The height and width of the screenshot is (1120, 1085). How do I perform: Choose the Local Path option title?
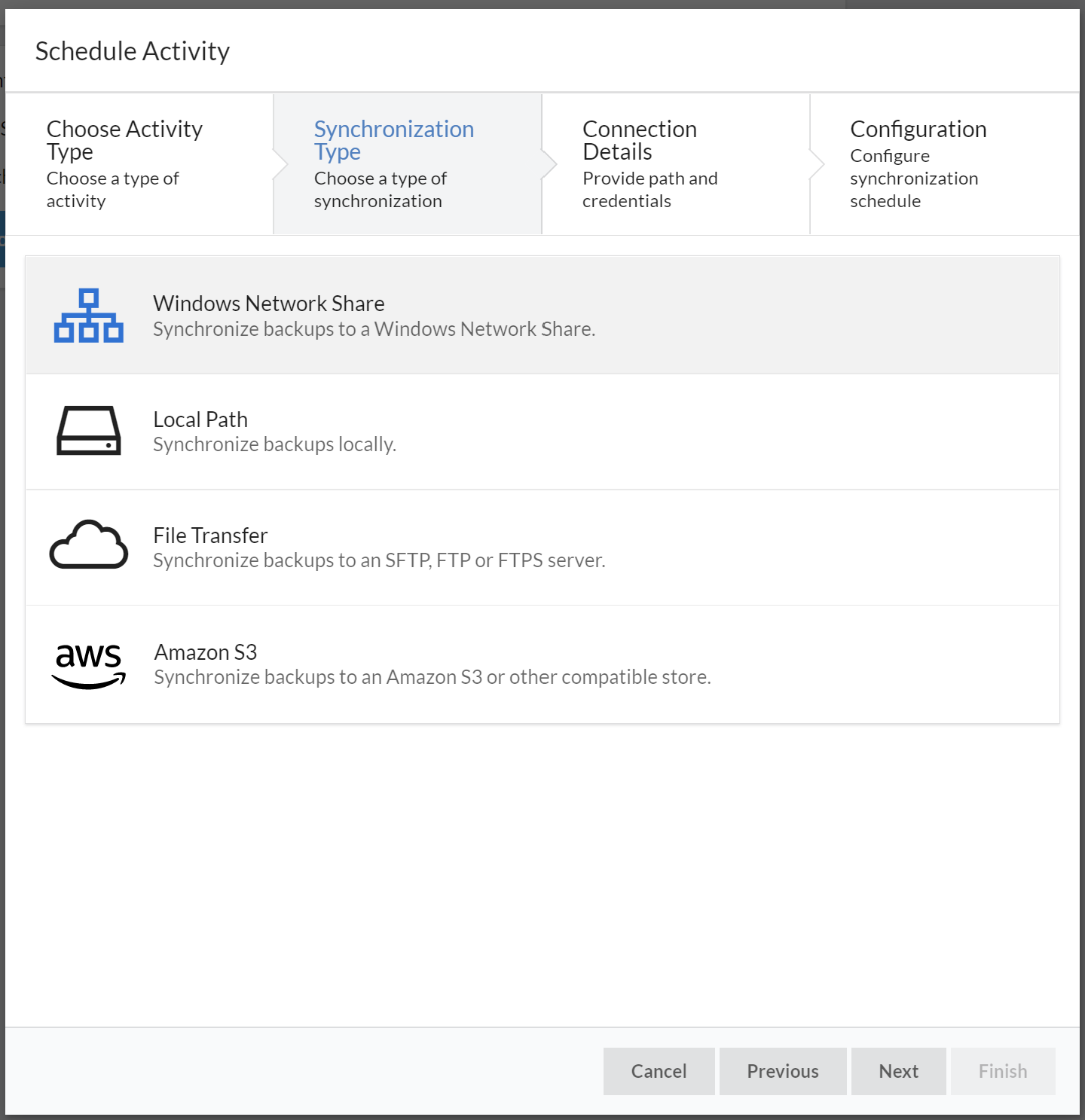(x=200, y=420)
